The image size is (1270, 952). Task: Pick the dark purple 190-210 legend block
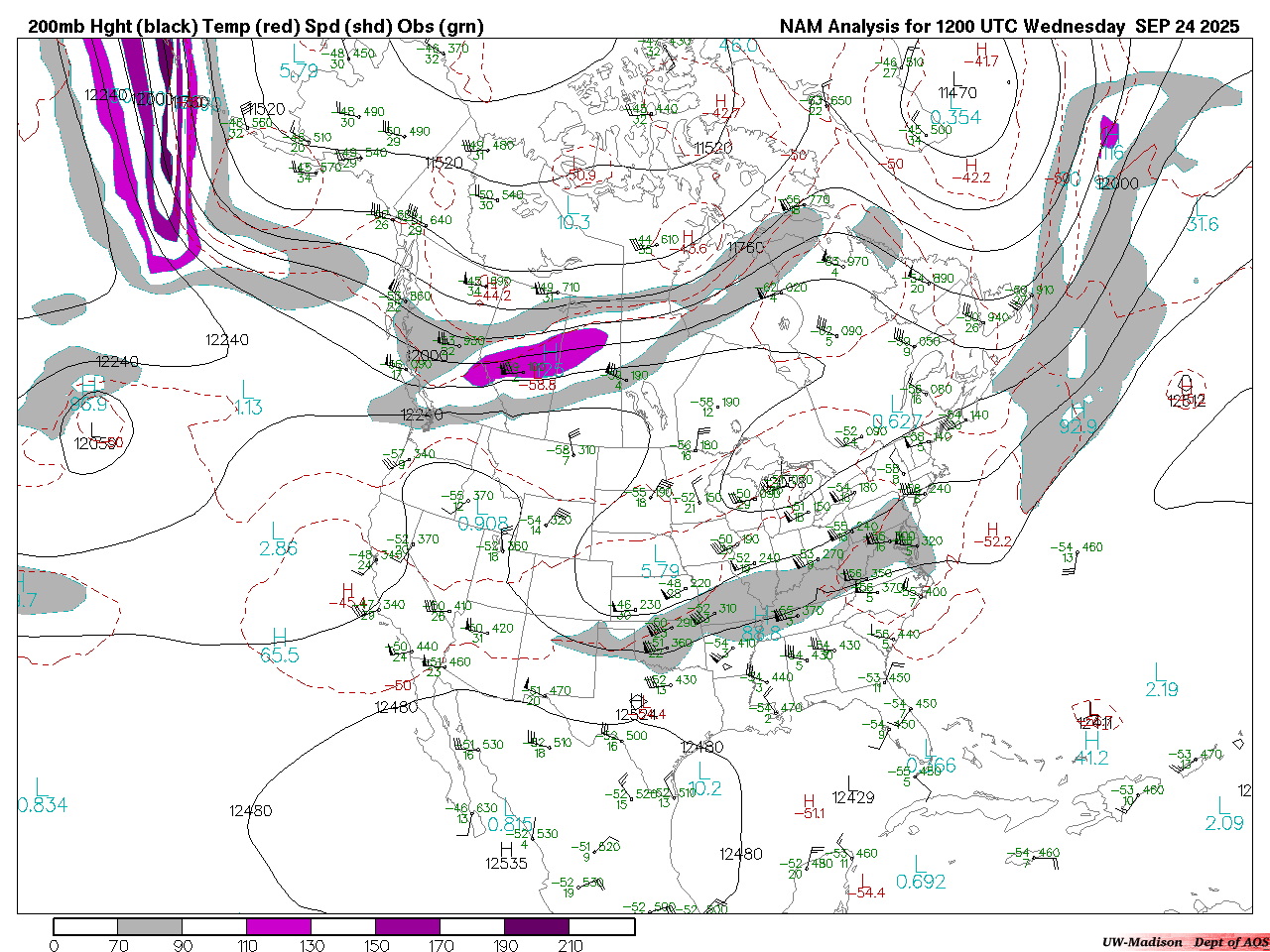click(537, 926)
